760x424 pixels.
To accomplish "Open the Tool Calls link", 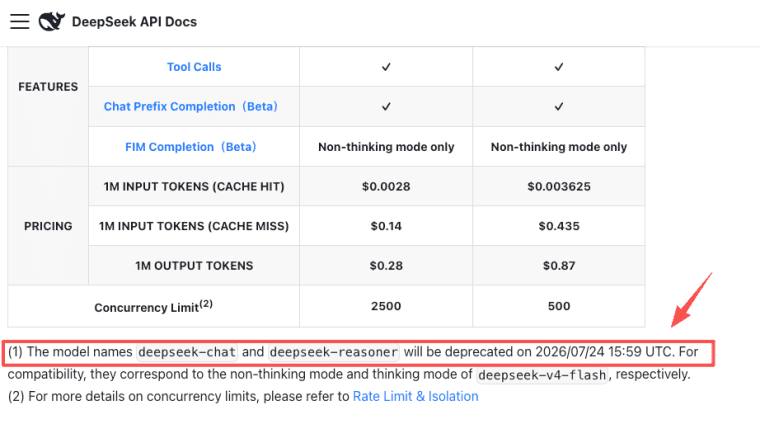I will [194, 67].
